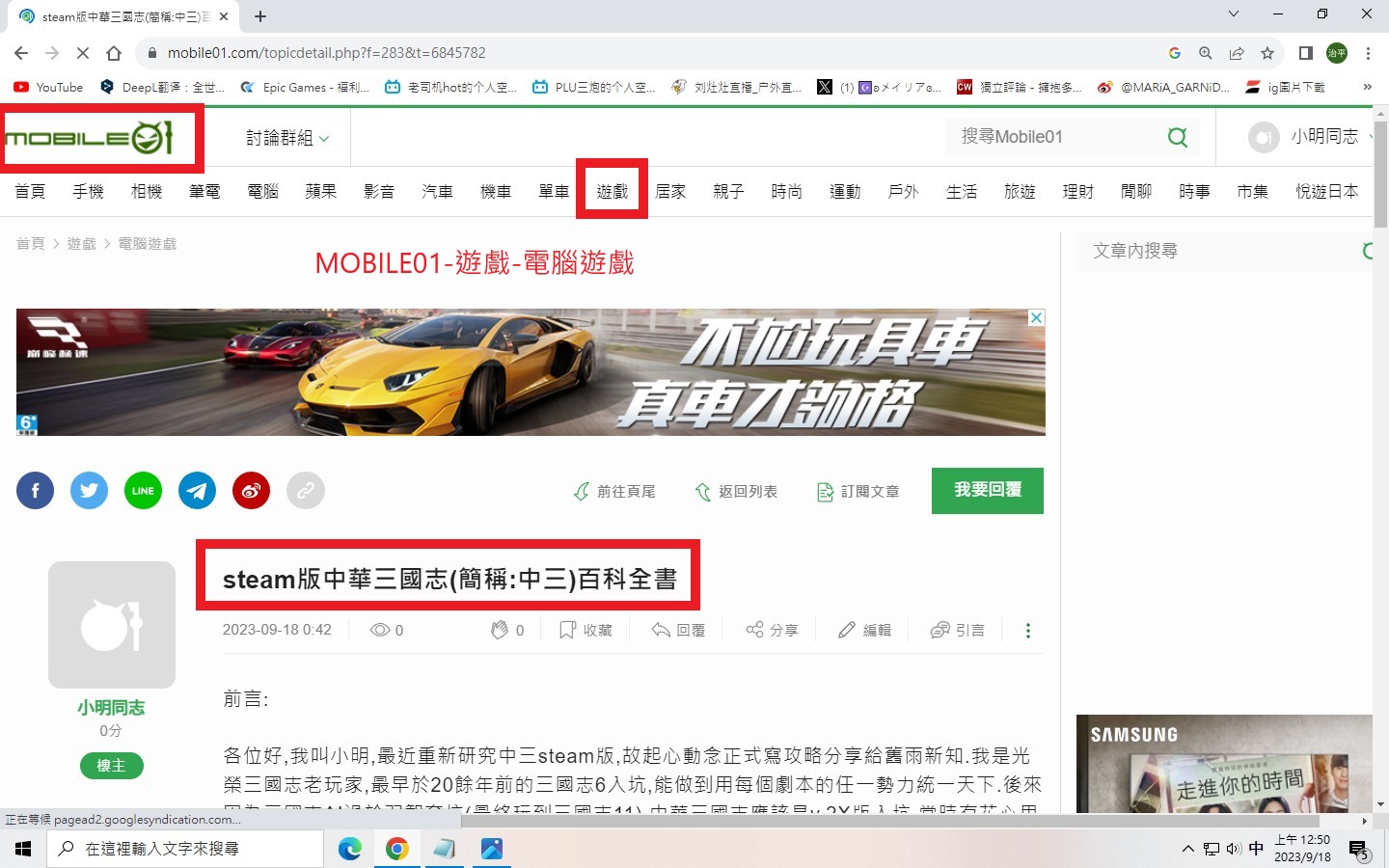The height and width of the screenshot is (868, 1389).
Task: Edit the post with 編輯
Action: coord(864,630)
